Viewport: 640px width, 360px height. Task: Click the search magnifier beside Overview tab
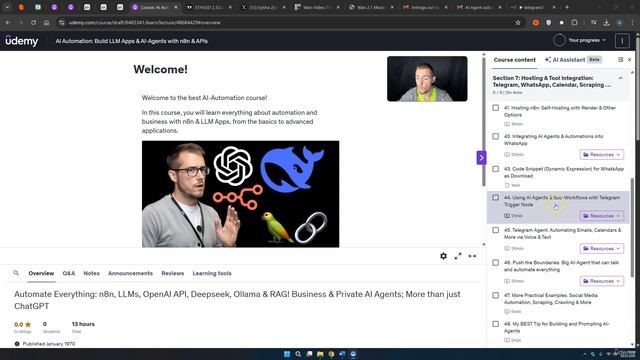(x=16, y=273)
